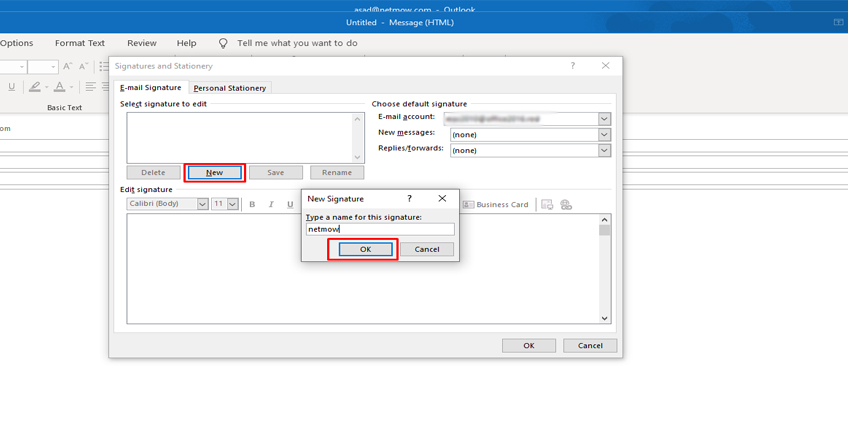Open the ribbon font size dropdown
Viewport: 848px width, 447px height.
pos(53,66)
